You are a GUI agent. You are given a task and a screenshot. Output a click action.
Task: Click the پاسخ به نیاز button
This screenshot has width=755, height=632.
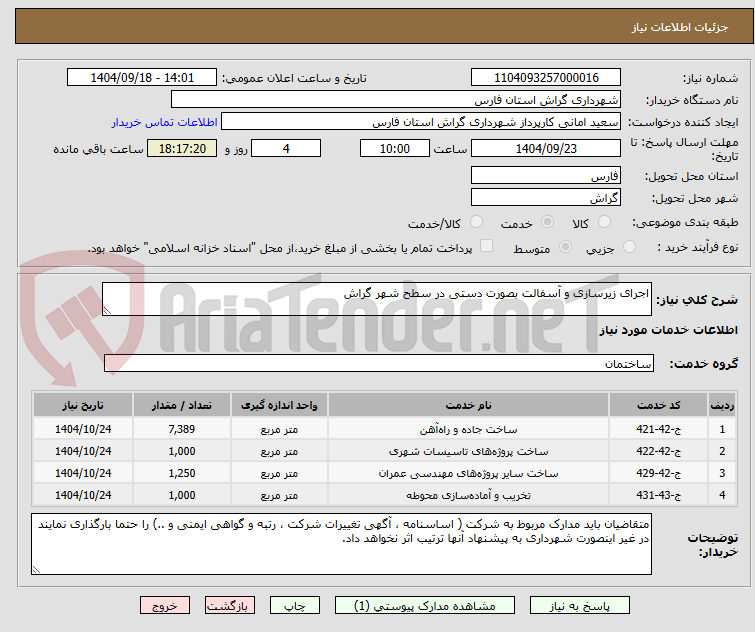pos(579,606)
